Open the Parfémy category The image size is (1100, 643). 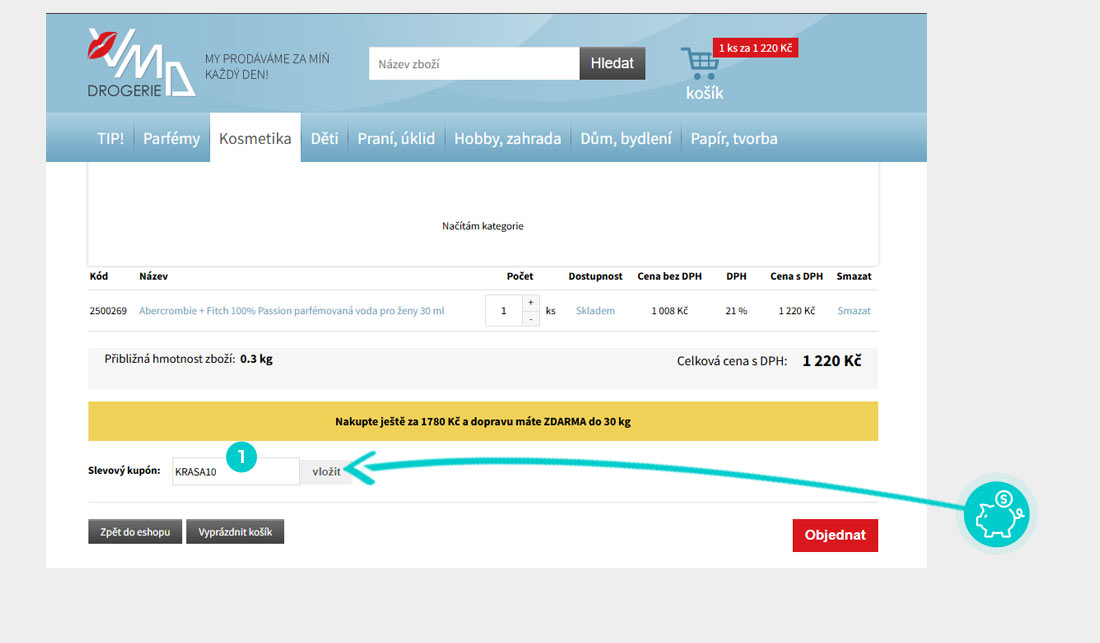[x=171, y=139]
